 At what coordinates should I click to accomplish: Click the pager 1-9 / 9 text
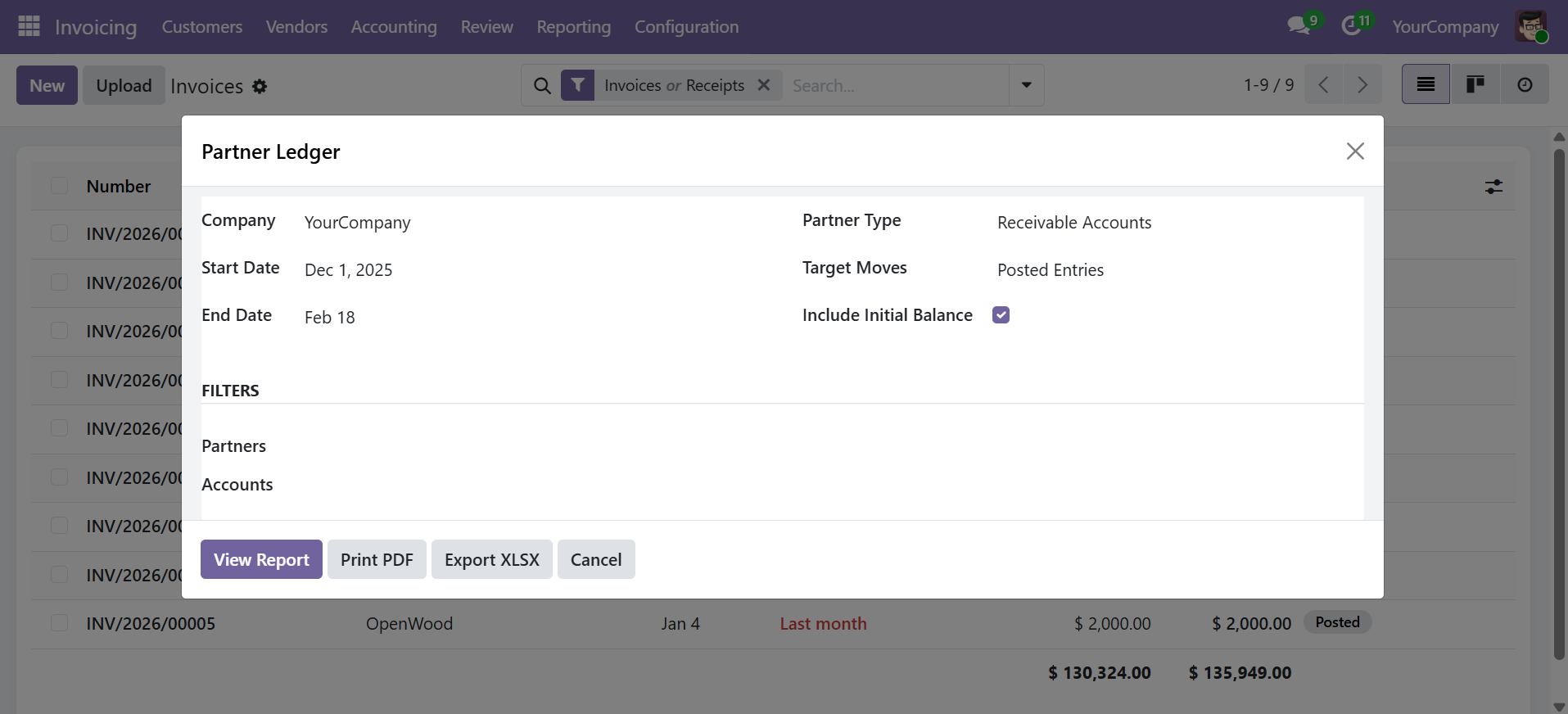1268,85
